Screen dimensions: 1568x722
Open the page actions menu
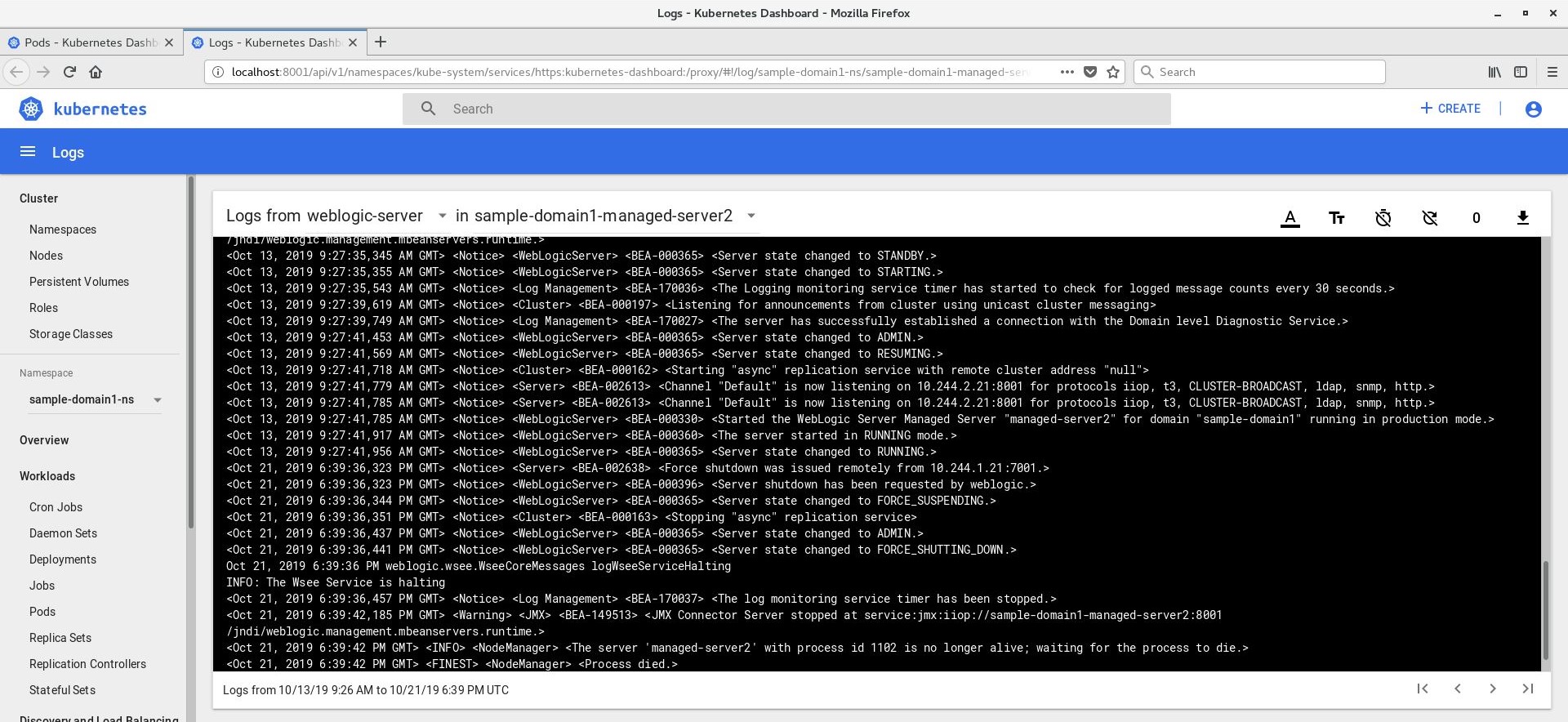point(1067,72)
